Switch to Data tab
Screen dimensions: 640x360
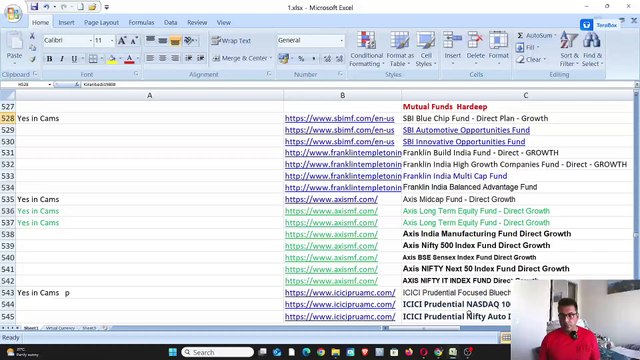pos(171,22)
